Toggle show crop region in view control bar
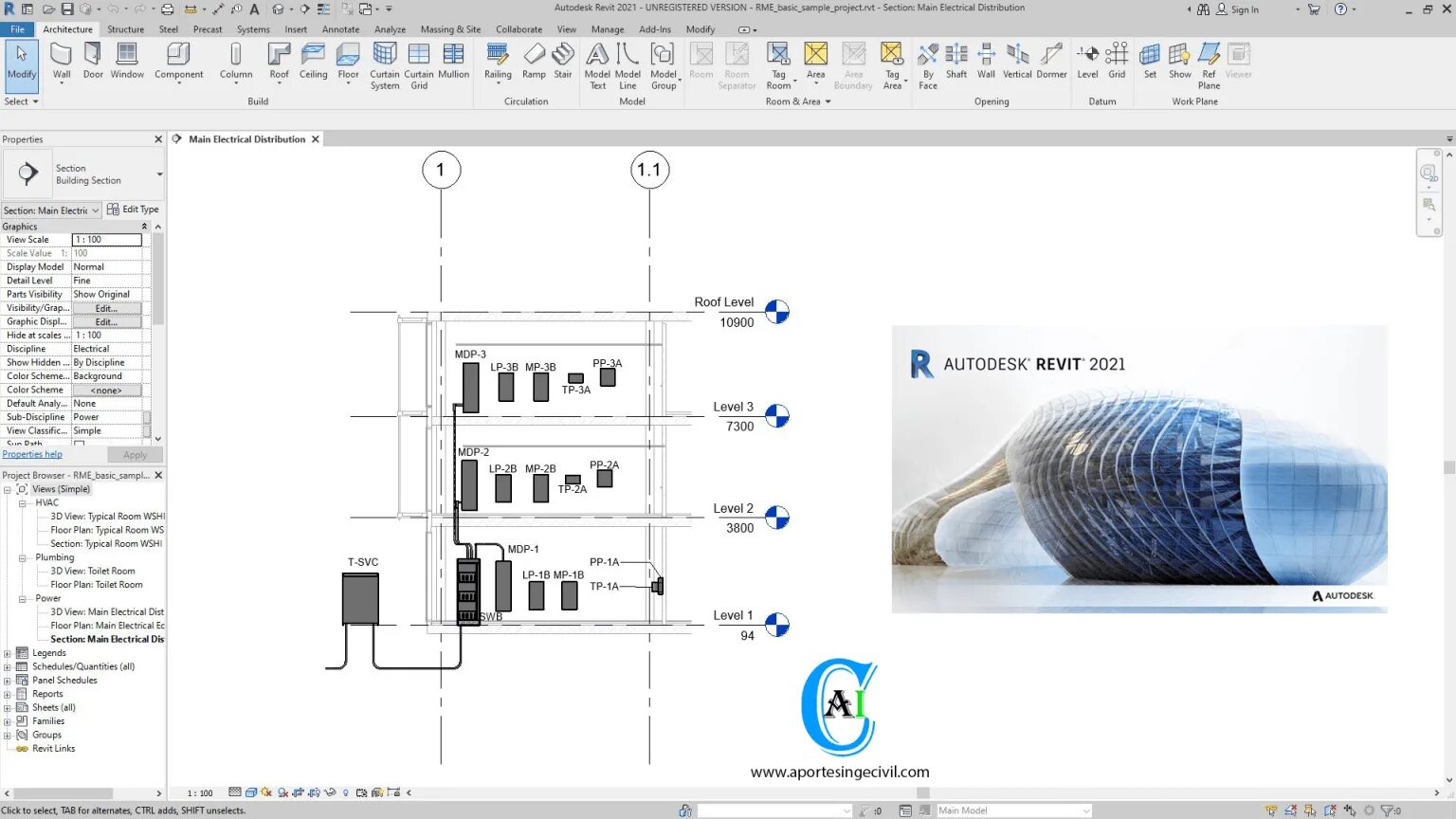Screen dimensions: 1456x819 click(314, 792)
